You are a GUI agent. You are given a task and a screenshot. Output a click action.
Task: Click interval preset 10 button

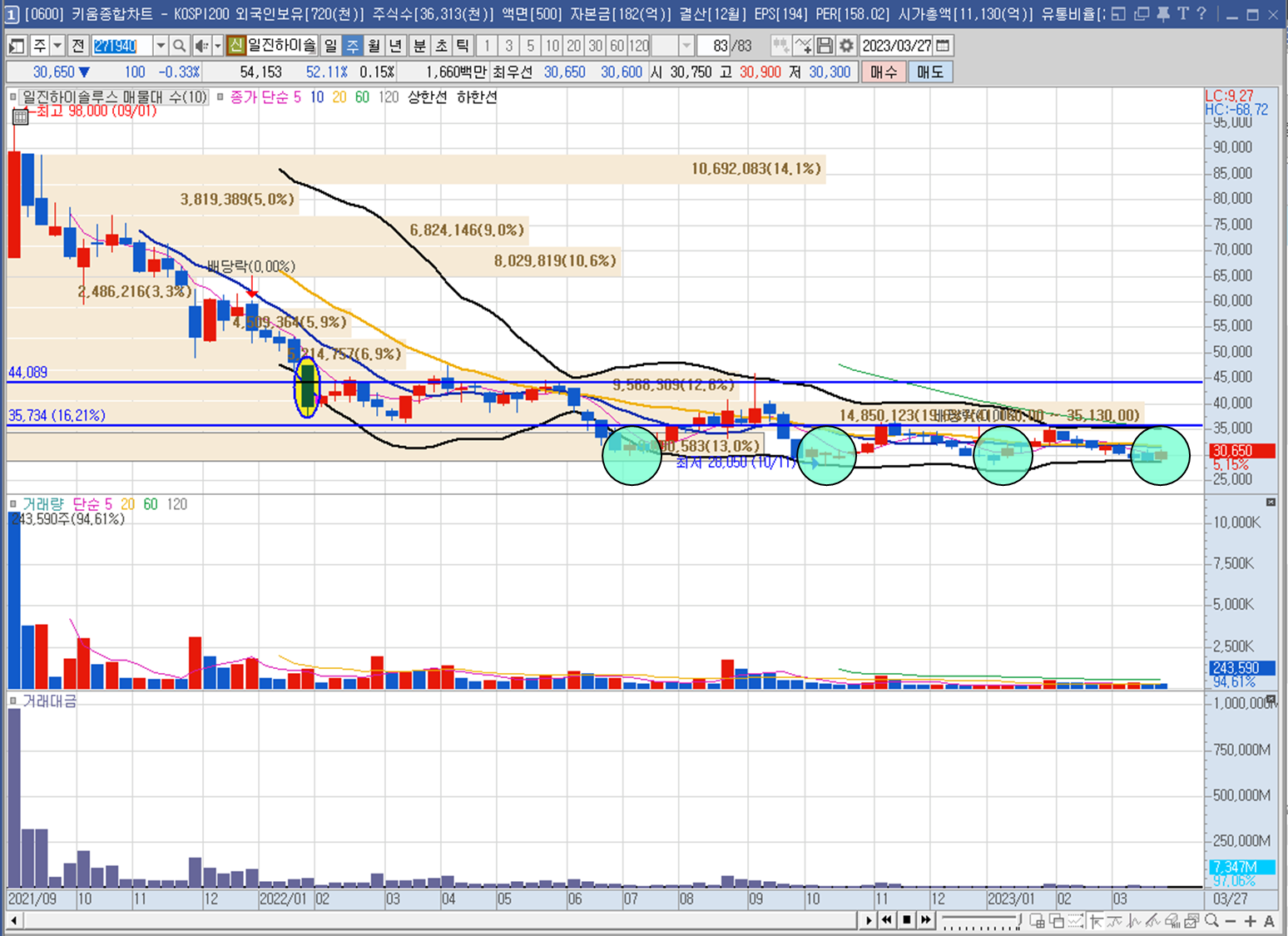click(552, 46)
